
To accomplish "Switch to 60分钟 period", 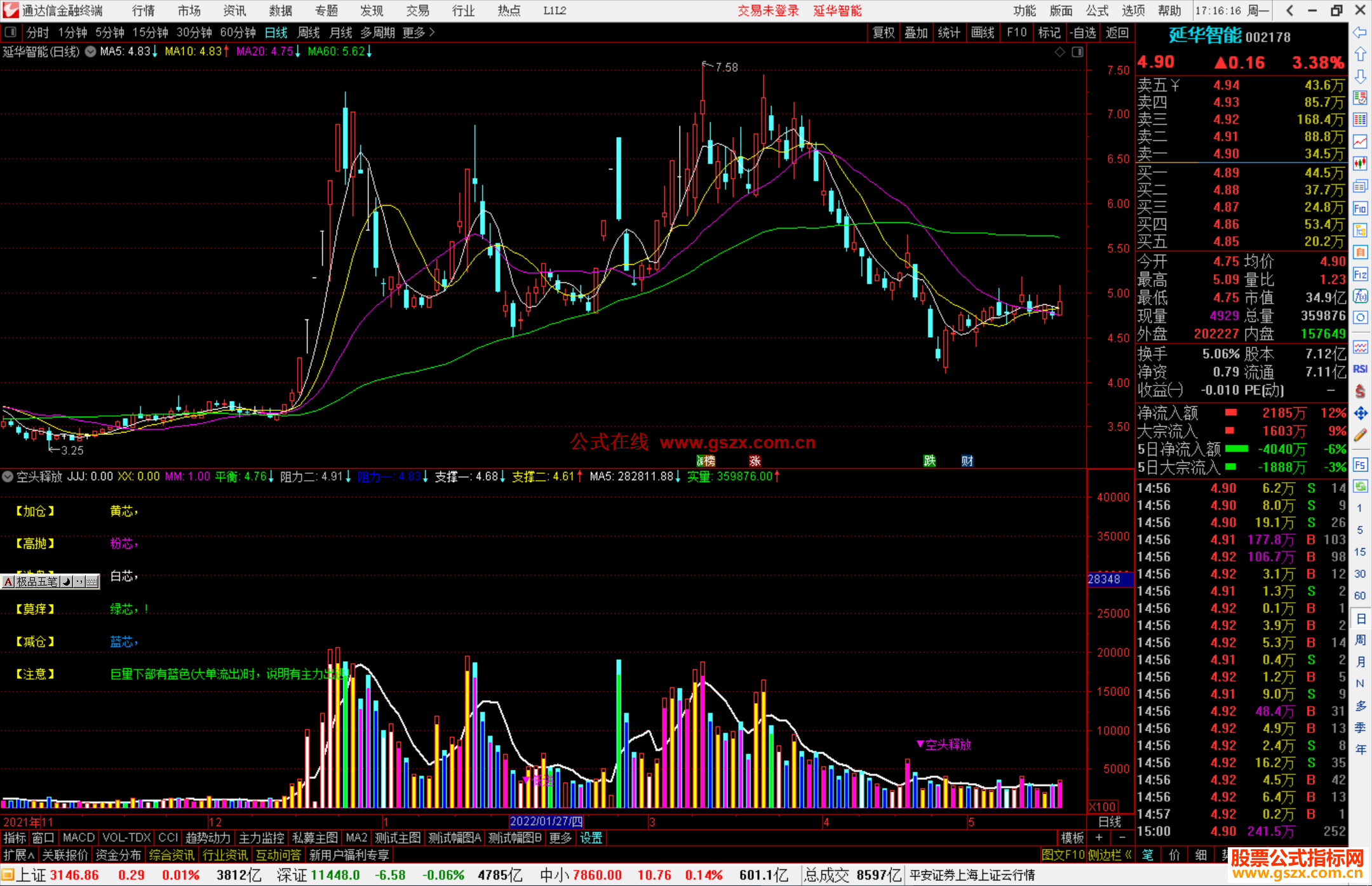I will (238, 32).
